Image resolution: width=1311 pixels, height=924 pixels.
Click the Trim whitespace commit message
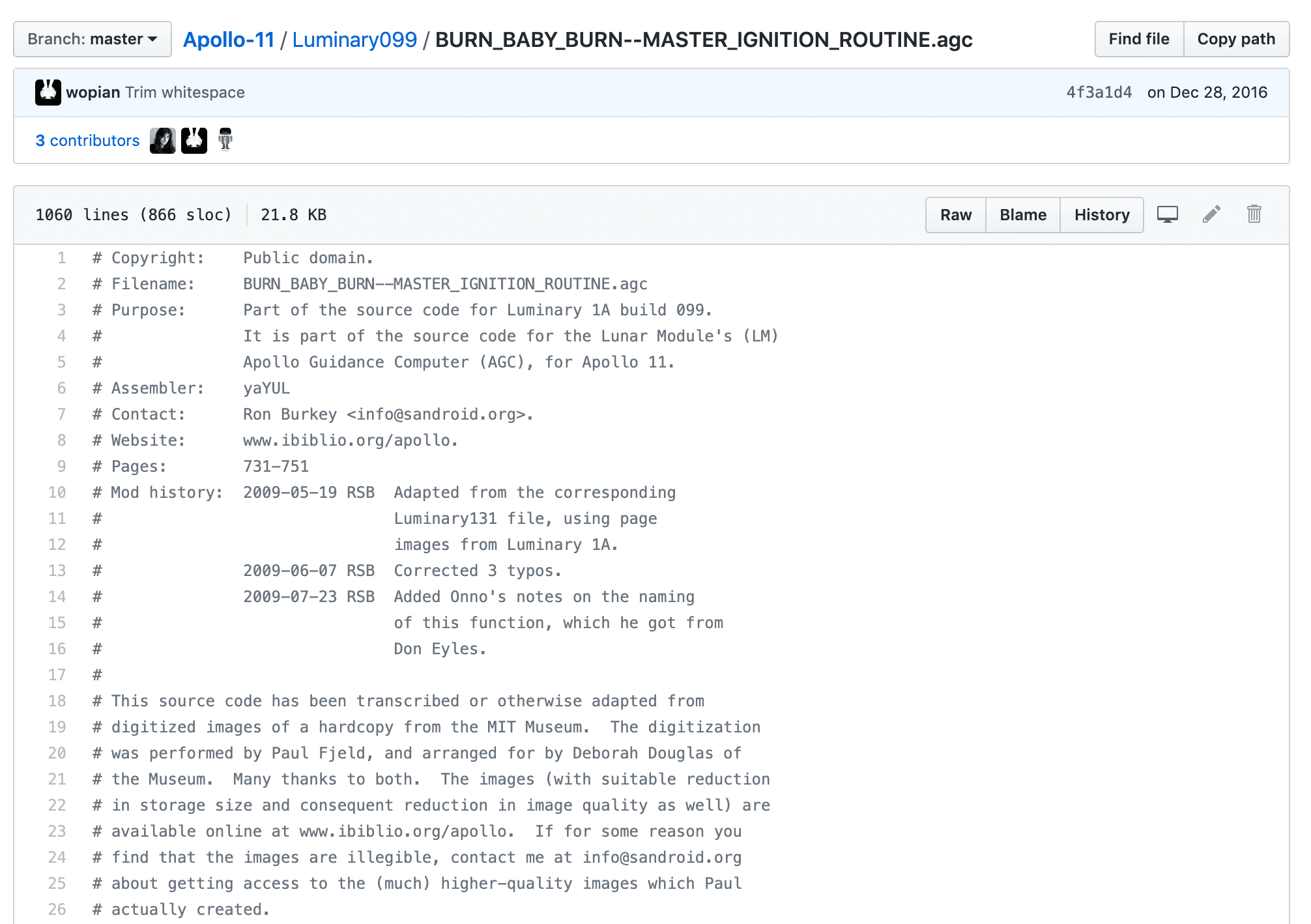click(184, 93)
